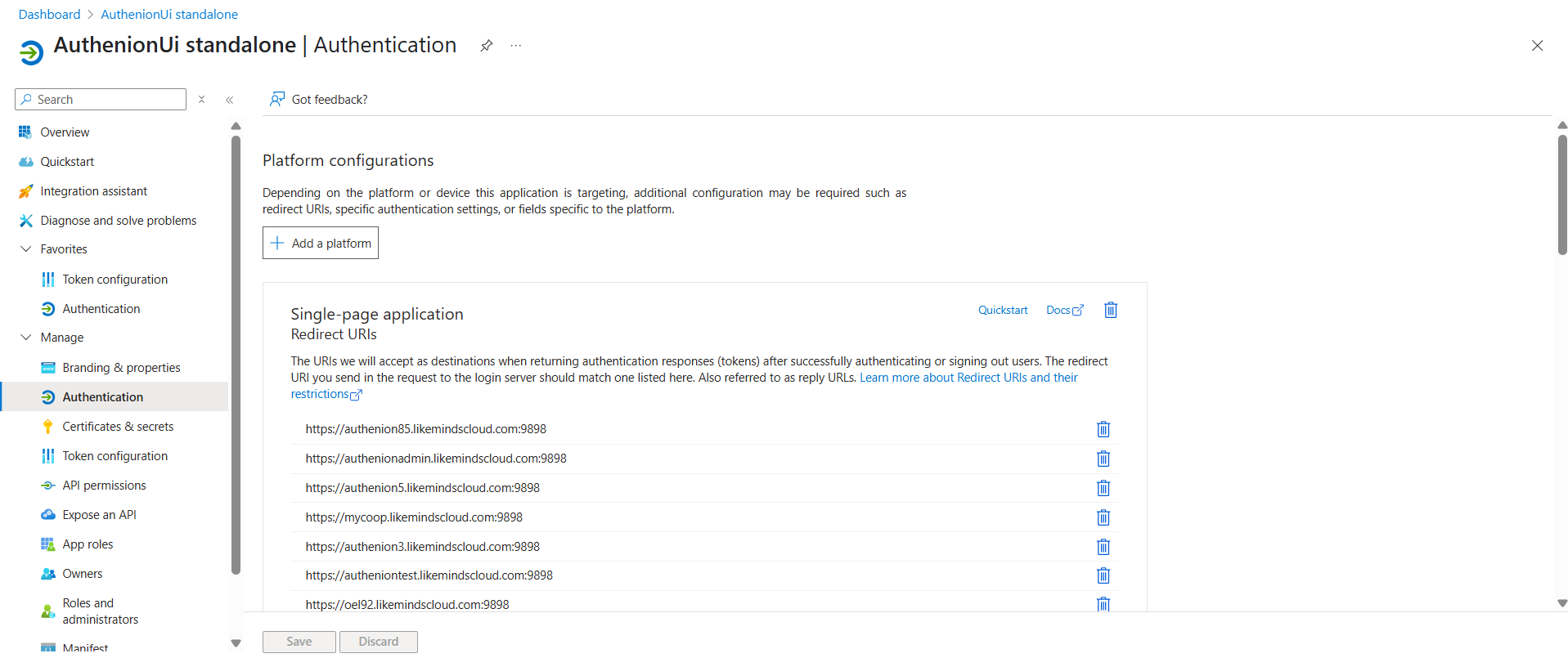This screenshot has width=1568, height=658.
Task: Focus the sidebar Search field
Action: tap(101, 100)
